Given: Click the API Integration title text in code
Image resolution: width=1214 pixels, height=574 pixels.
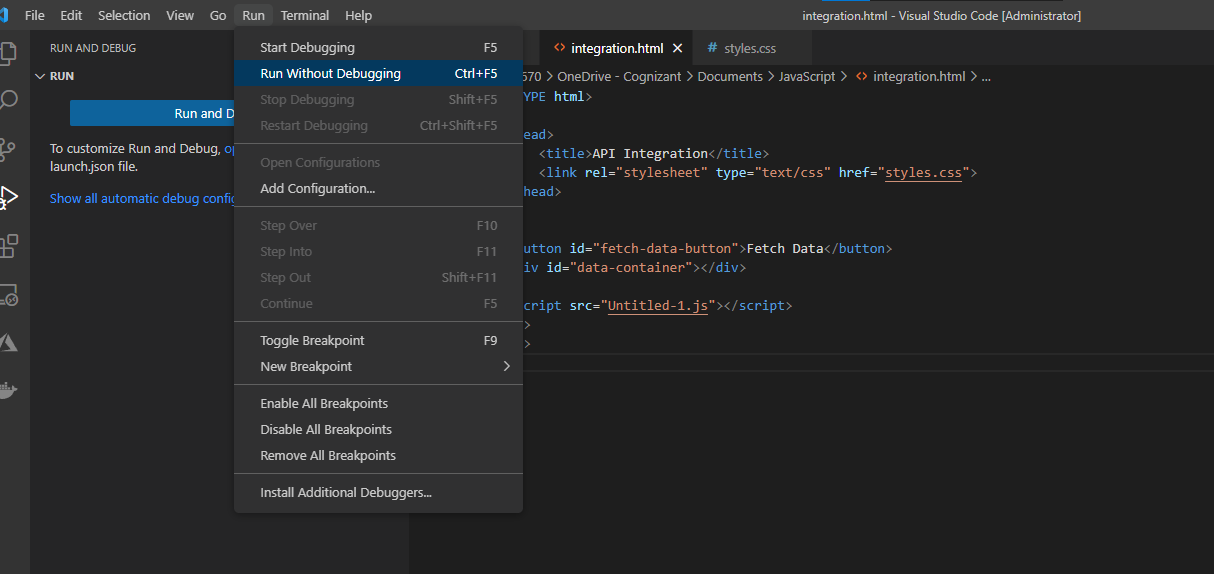Looking at the screenshot, I should (x=649, y=154).
